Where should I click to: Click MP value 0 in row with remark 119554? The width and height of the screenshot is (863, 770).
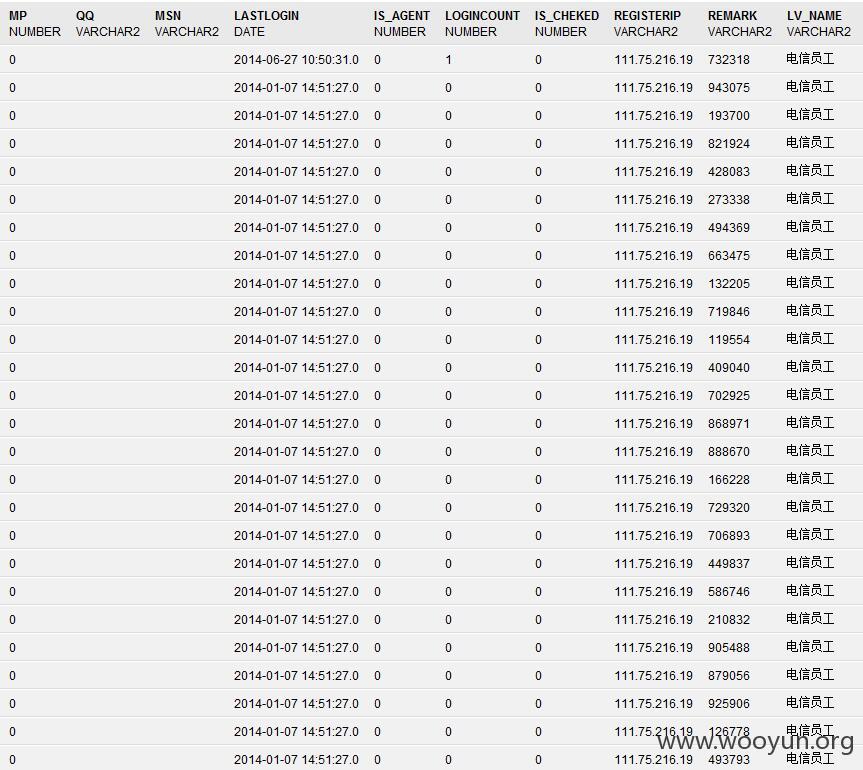13,340
